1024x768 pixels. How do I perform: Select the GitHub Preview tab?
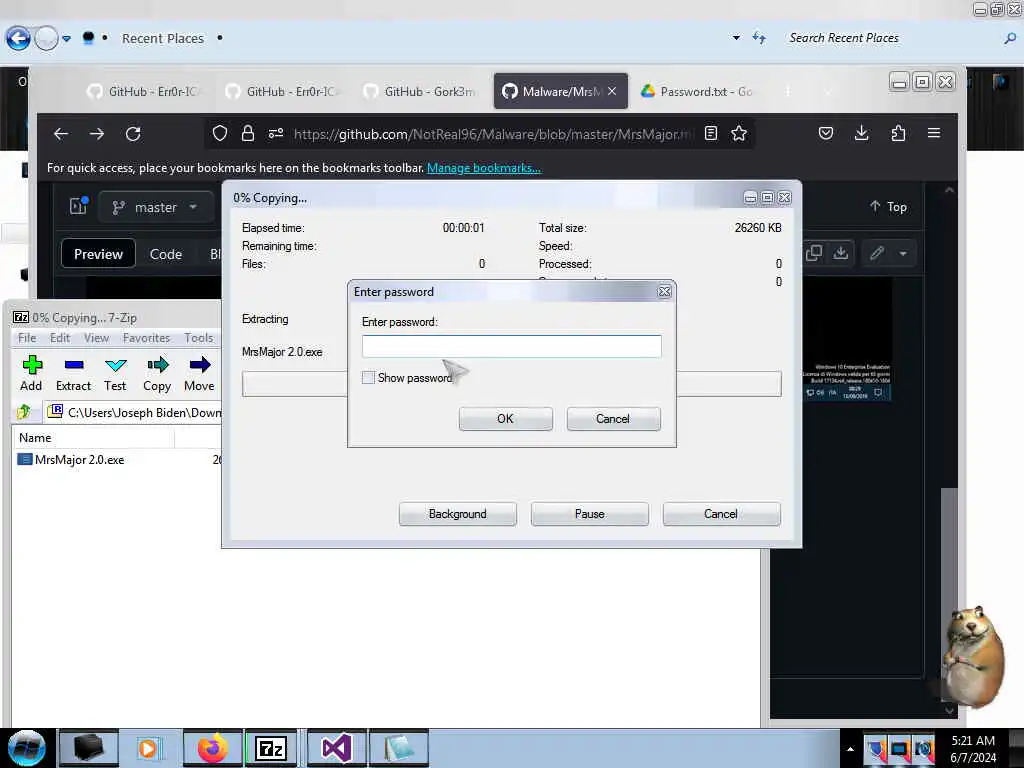[98, 254]
